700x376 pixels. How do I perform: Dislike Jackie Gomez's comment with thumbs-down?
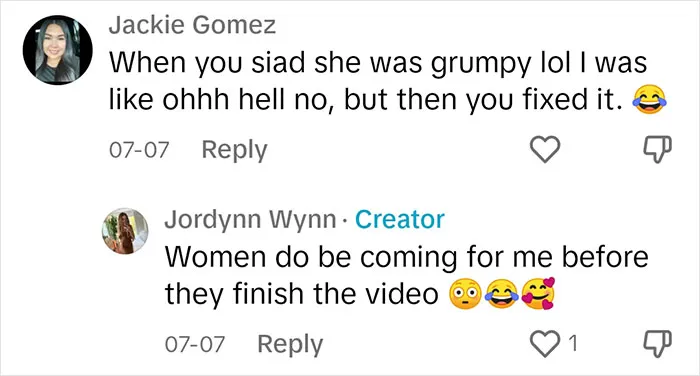657,149
